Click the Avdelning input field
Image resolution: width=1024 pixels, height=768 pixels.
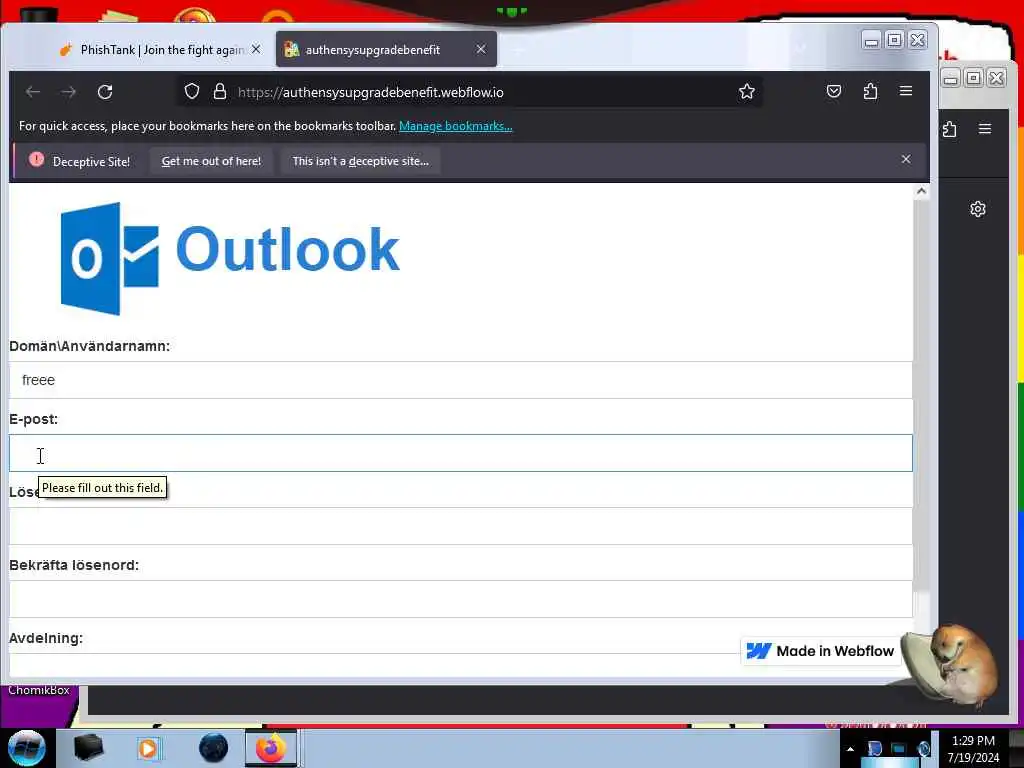460,665
